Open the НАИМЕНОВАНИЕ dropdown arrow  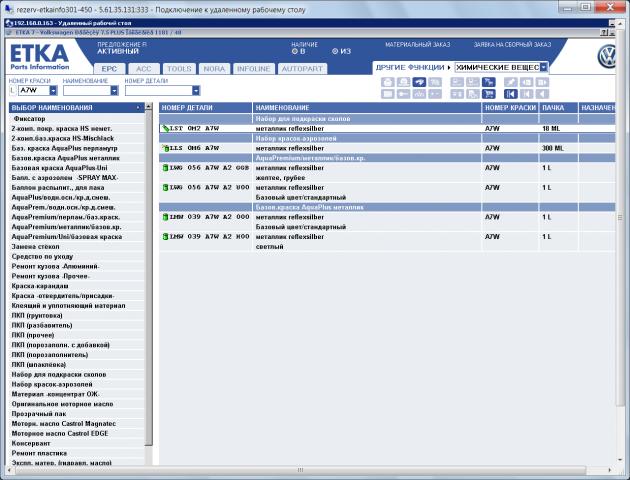point(115,91)
